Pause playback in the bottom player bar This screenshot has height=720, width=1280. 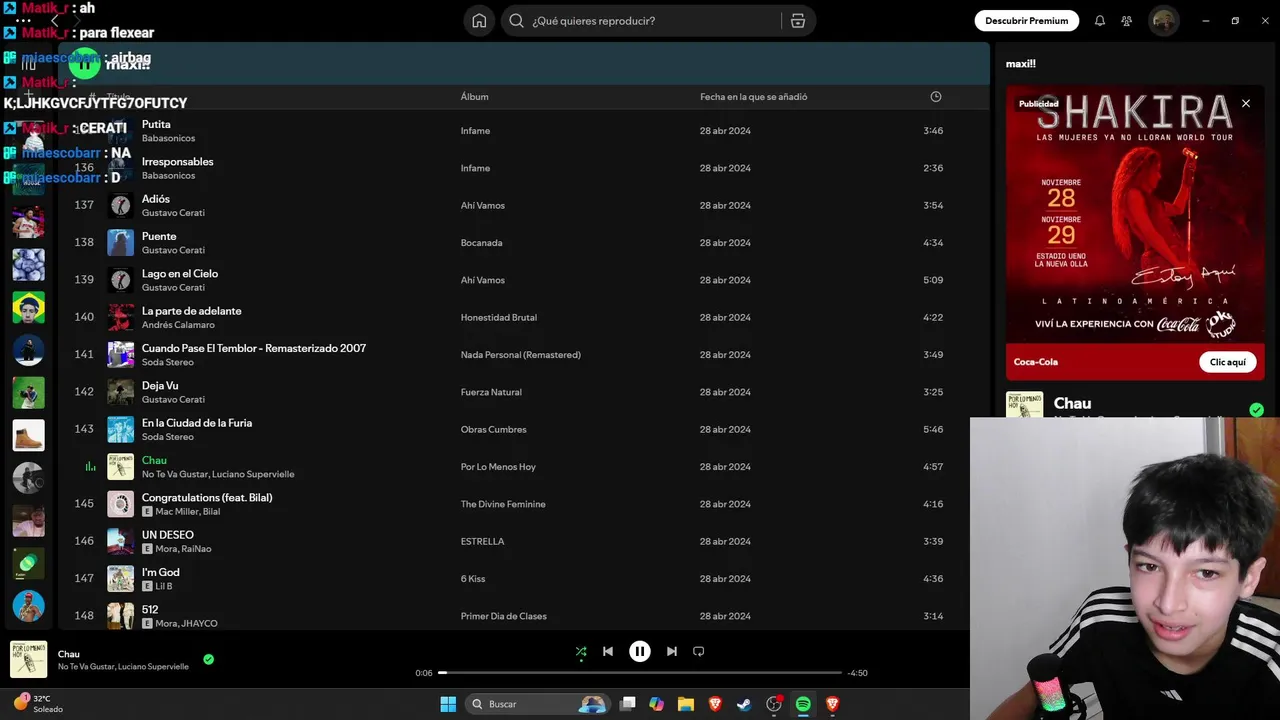[x=640, y=651]
